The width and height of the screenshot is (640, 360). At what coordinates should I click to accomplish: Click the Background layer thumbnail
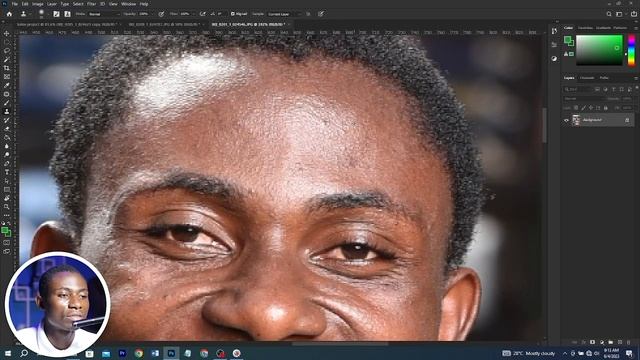point(576,120)
